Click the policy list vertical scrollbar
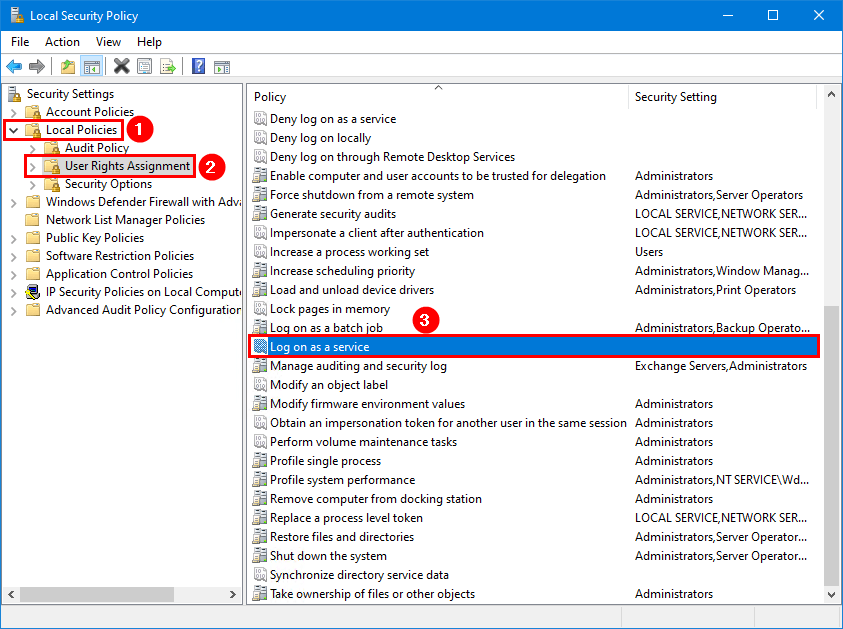 point(832,440)
